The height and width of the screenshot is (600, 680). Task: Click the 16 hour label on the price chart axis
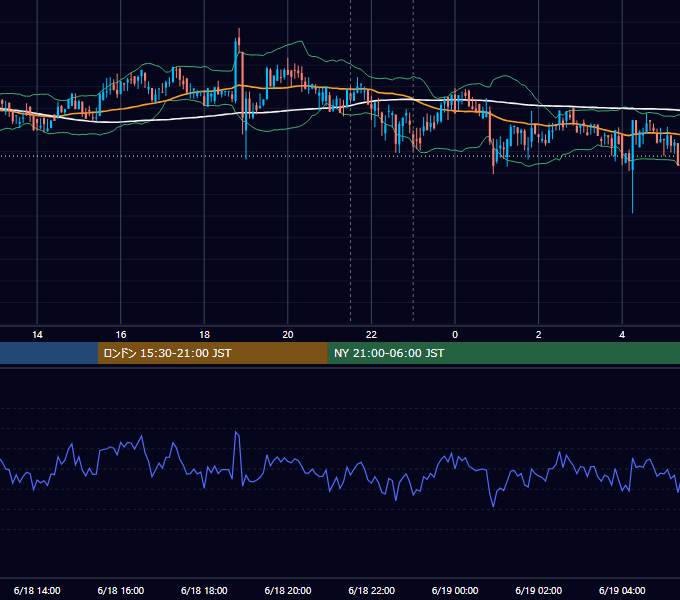(121, 334)
